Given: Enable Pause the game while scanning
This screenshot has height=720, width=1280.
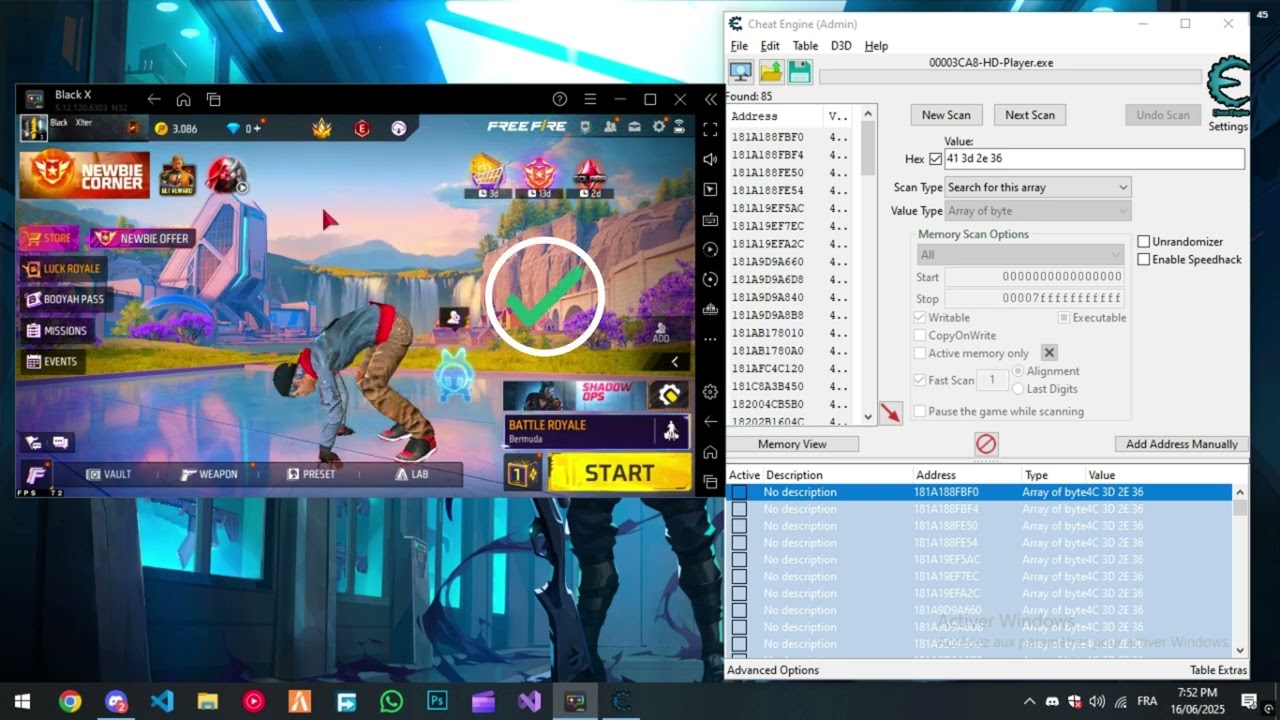Looking at the screenshot, I should pos(920,412).
